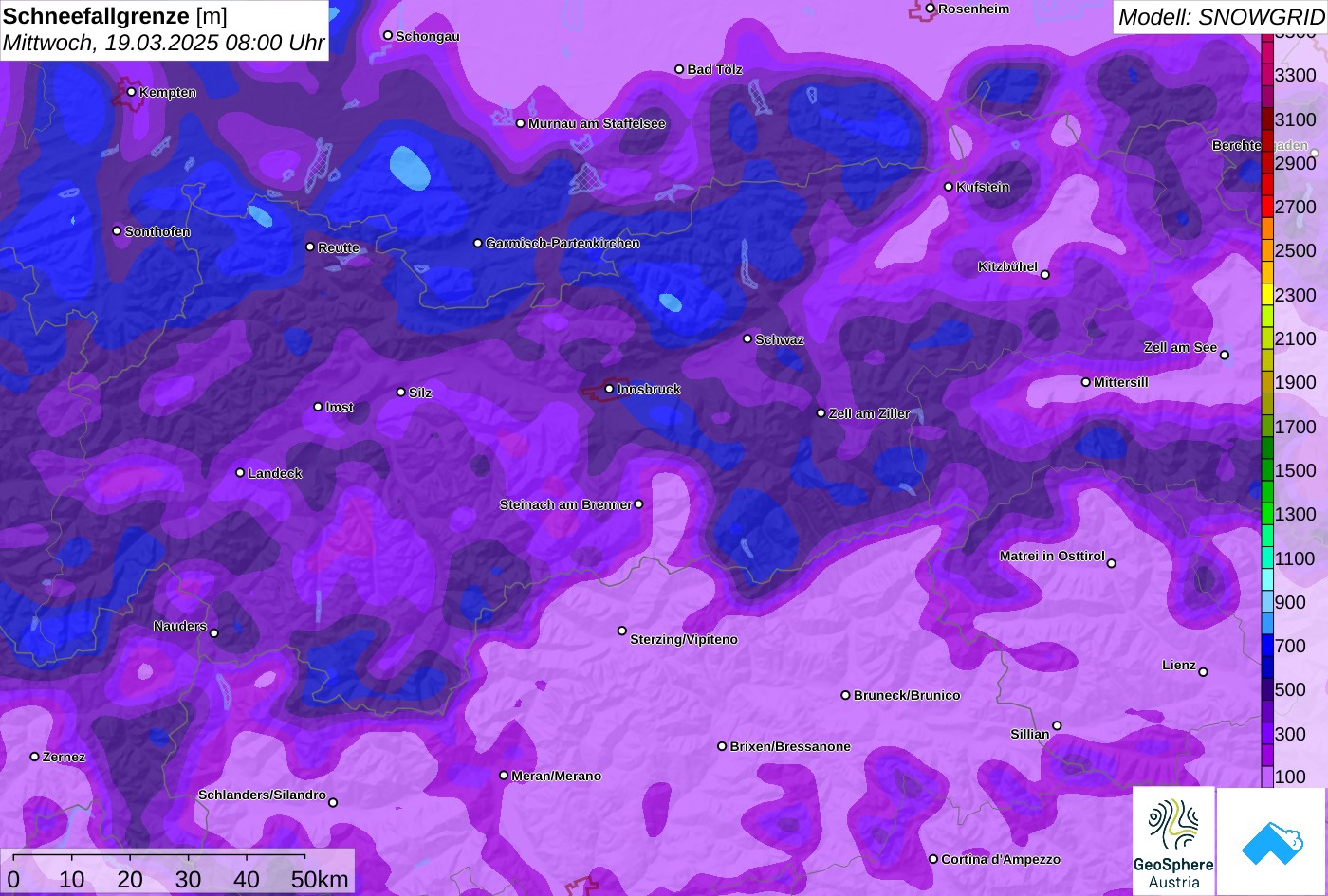Click the legend value 2900
This screenshot has width=1328, height=896.
click(1296, 163)
